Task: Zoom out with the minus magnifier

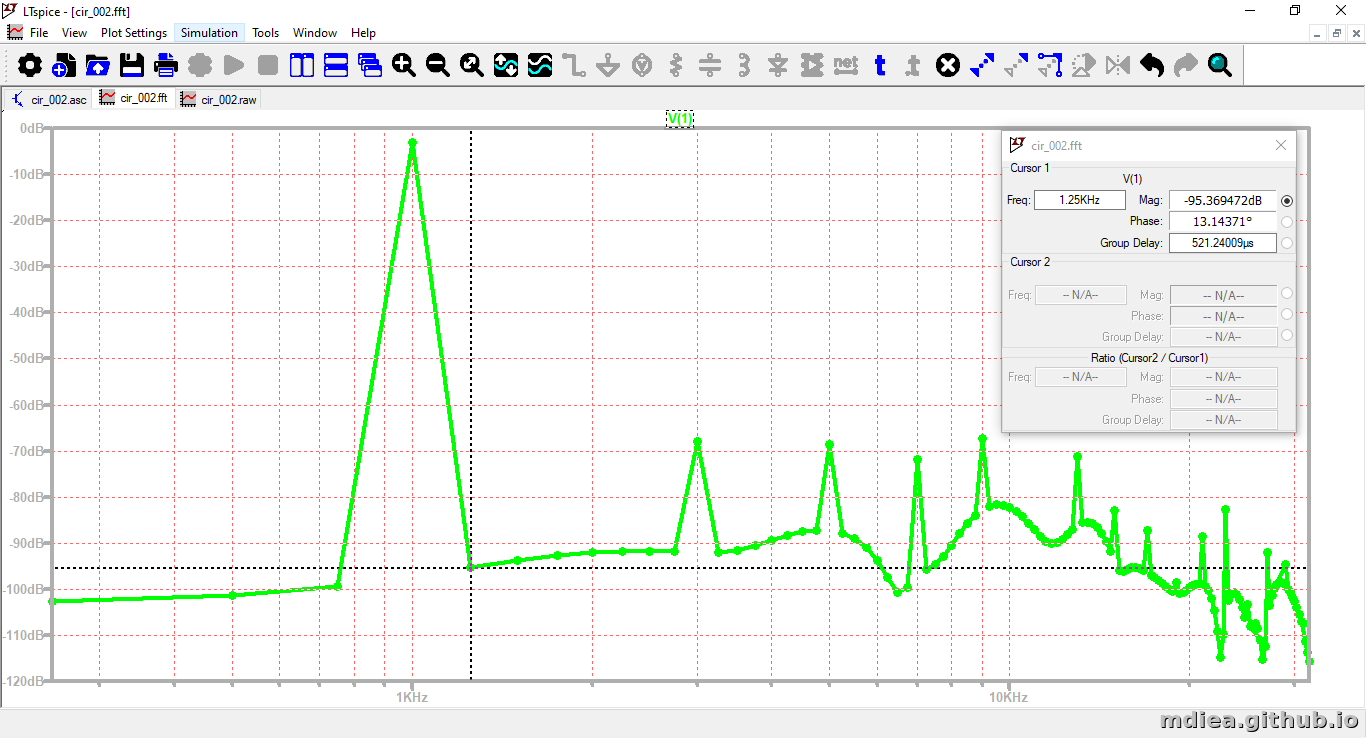Action: (x=438, y=66)
